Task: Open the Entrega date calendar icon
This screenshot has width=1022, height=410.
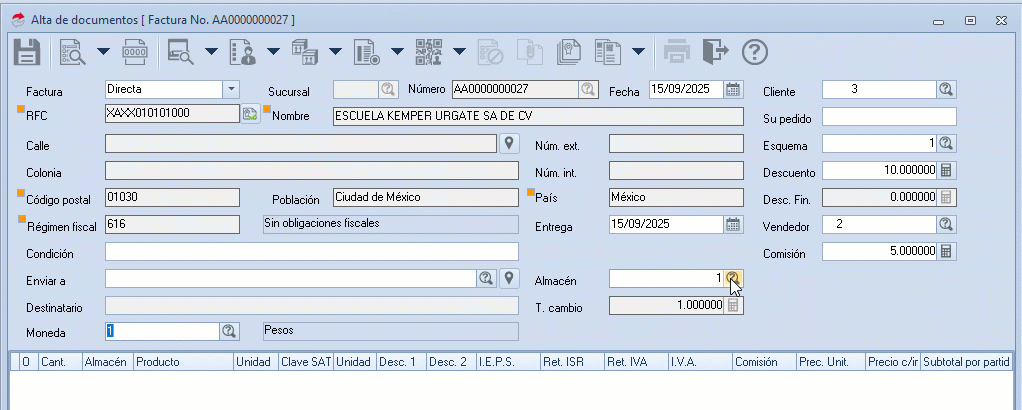Action: [733, 224]
